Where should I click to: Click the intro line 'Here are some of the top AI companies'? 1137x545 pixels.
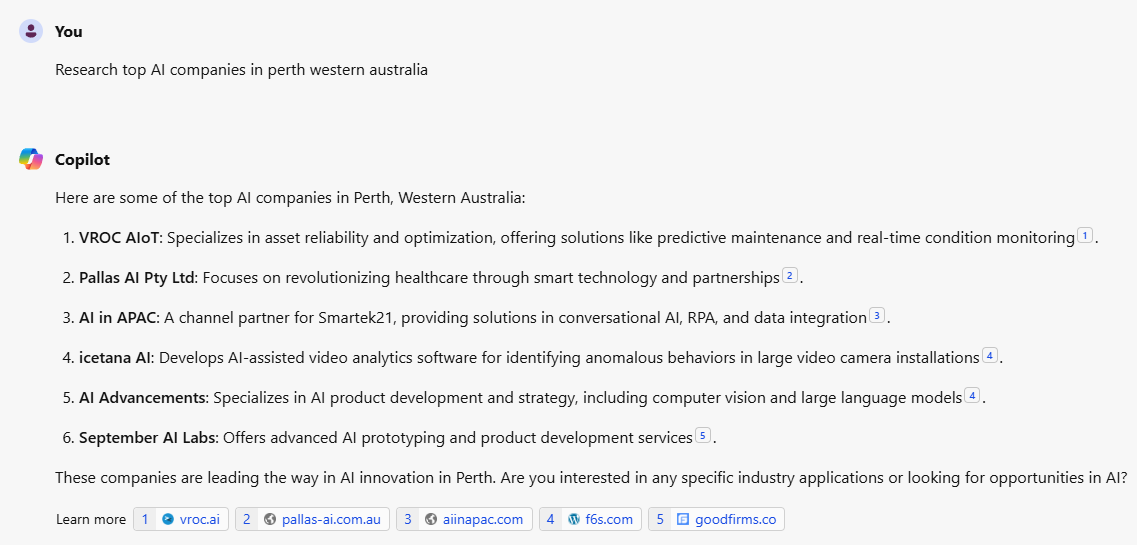tap(290, 198)
